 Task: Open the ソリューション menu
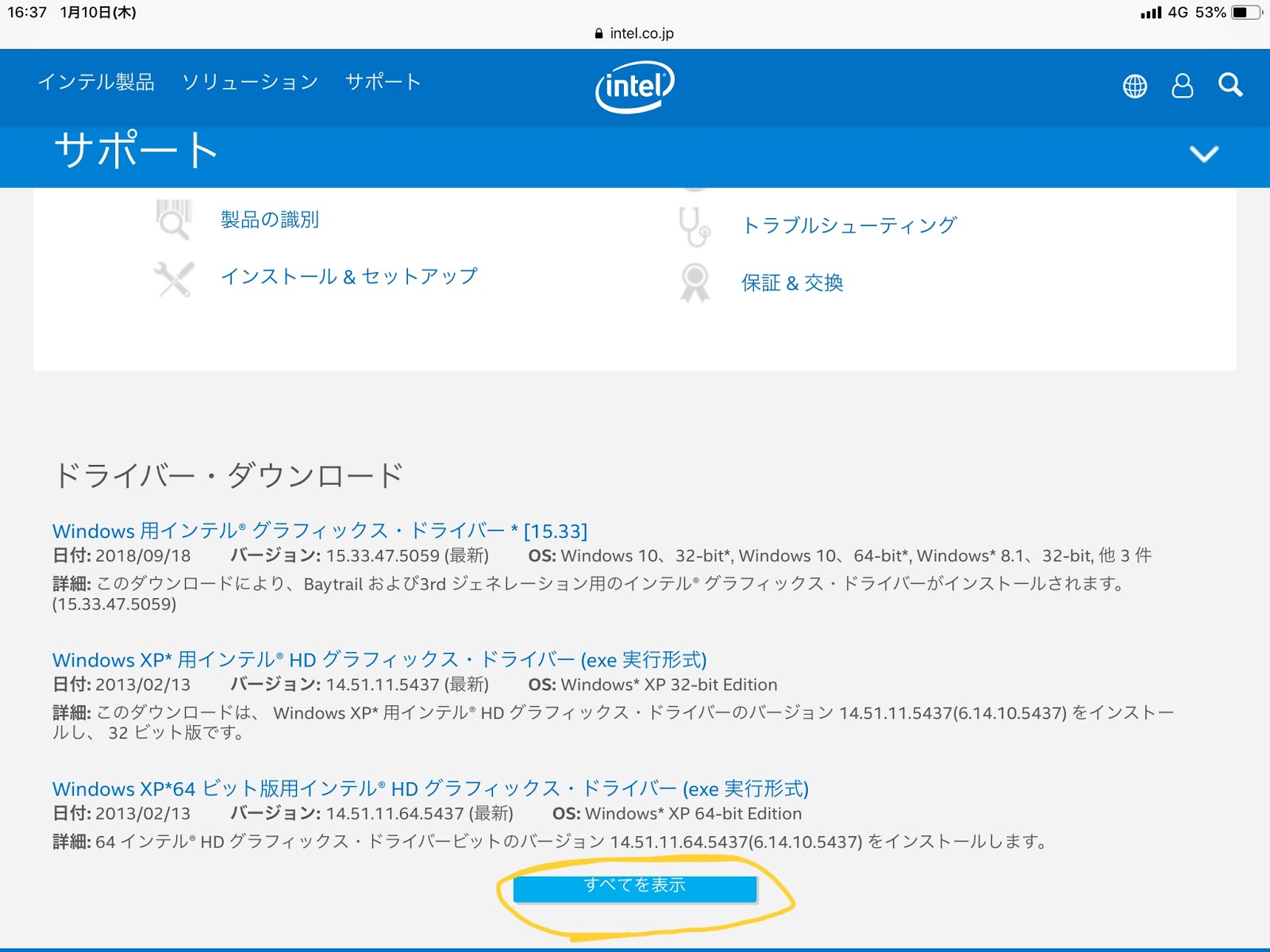coord(250,82)
